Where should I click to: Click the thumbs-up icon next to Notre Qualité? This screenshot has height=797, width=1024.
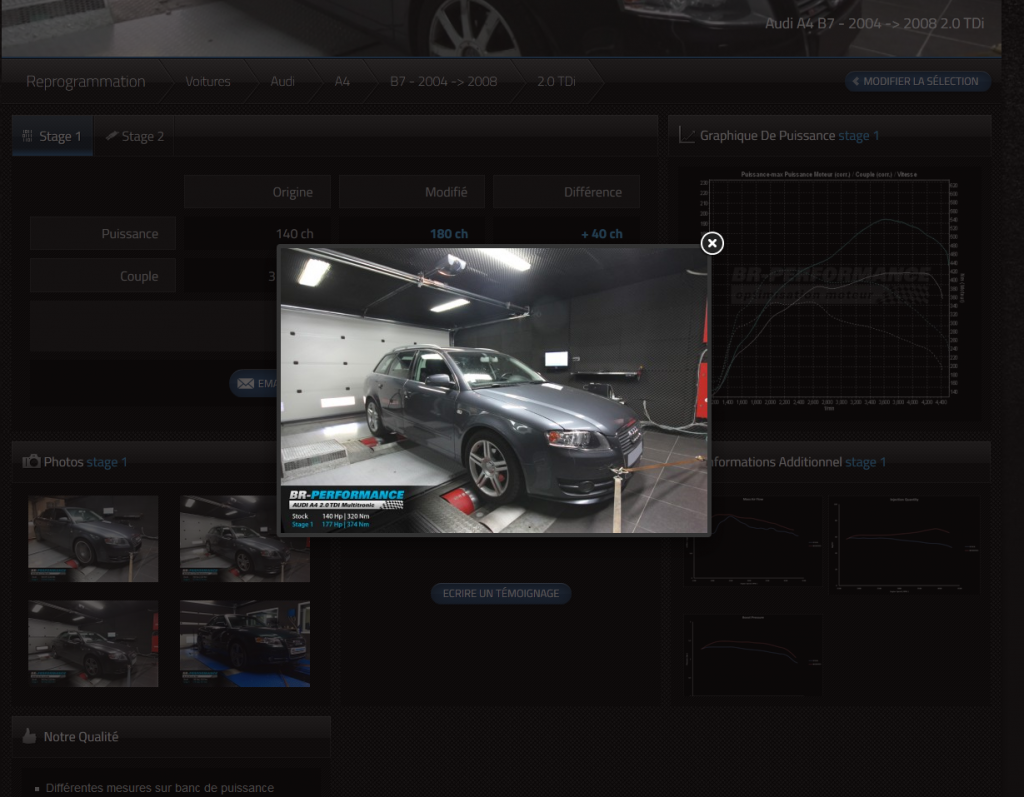30,736
